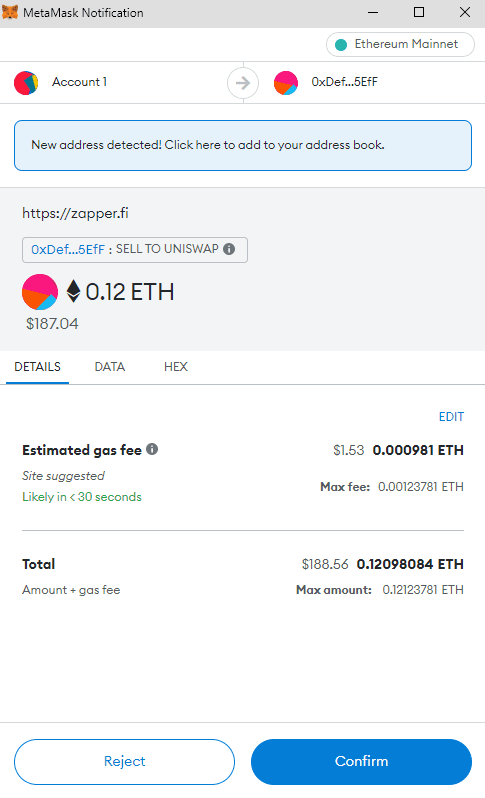
Task: Maximize the MetaMask Notification window
Action: 418,12
